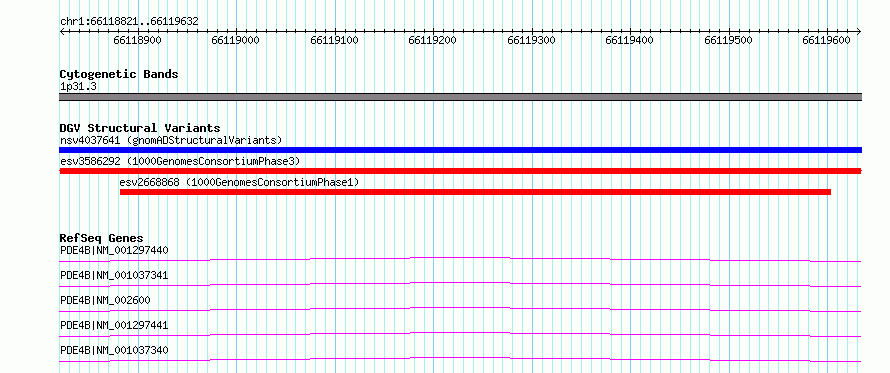Open PDE4B|NM_001037341 transcript label
This screenshot has height=373, width=890.
coord(114,275)
